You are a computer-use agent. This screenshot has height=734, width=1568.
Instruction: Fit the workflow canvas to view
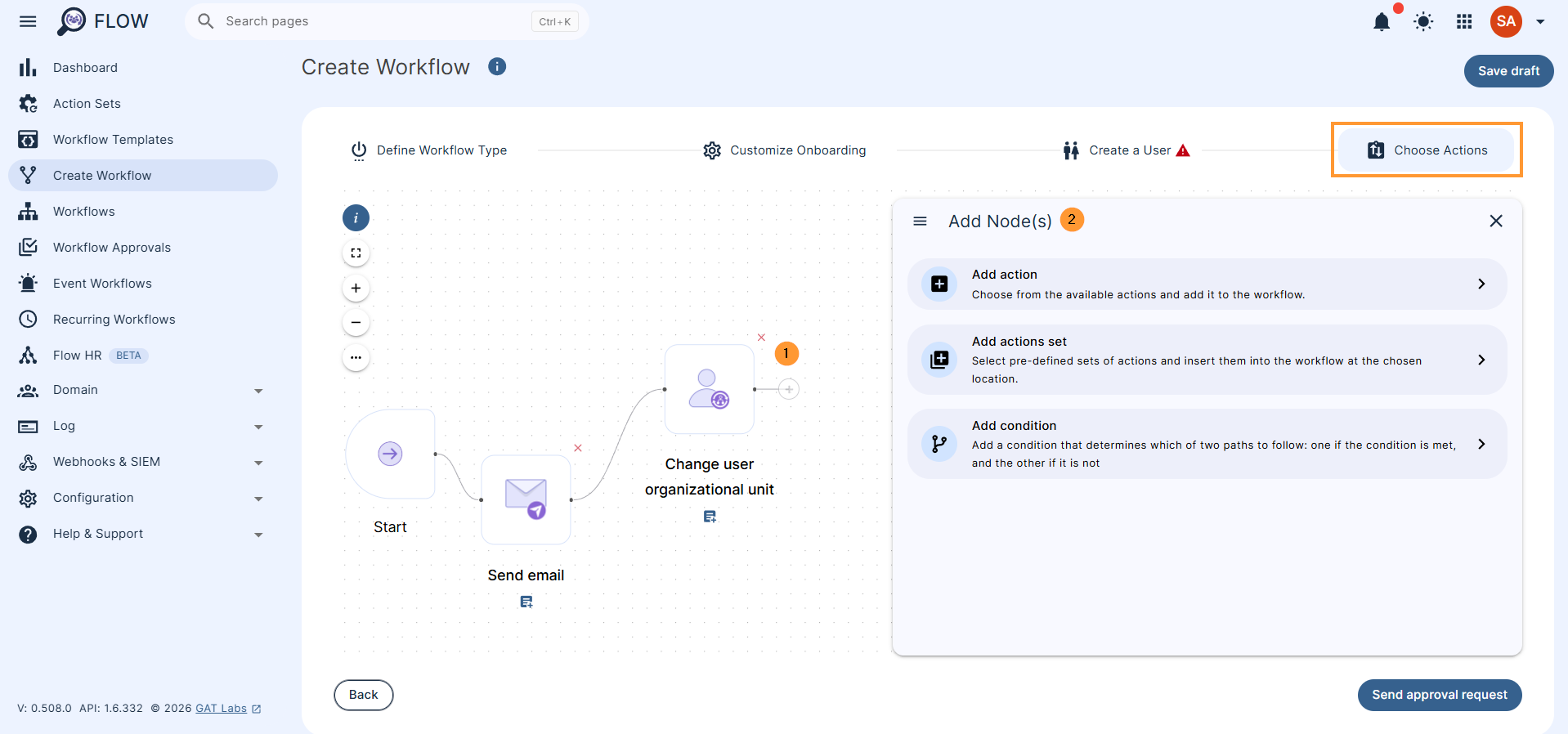tap(356, 253)
